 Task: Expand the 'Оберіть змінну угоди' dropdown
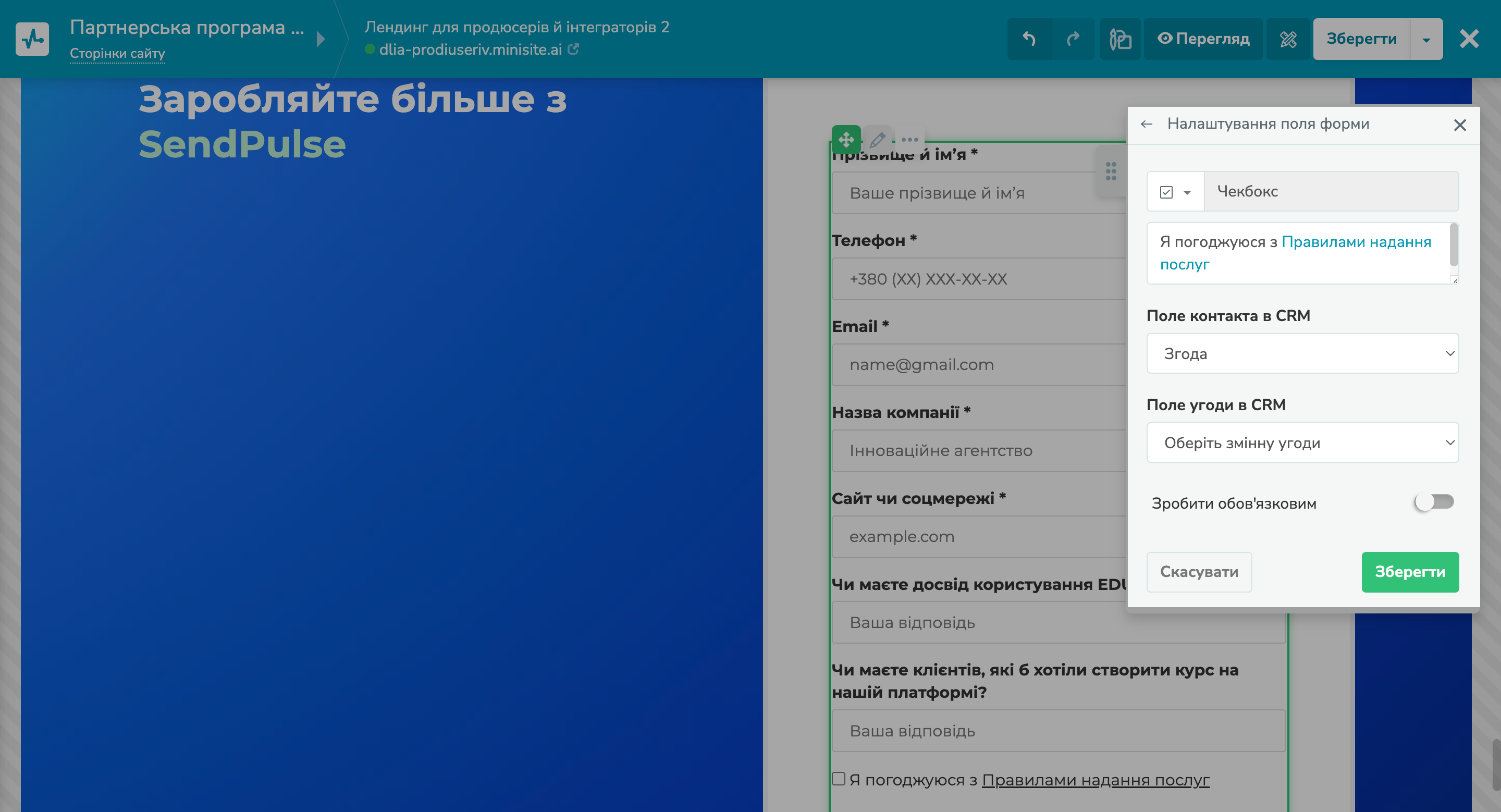pyautogui.click(x=1302, y=442)
